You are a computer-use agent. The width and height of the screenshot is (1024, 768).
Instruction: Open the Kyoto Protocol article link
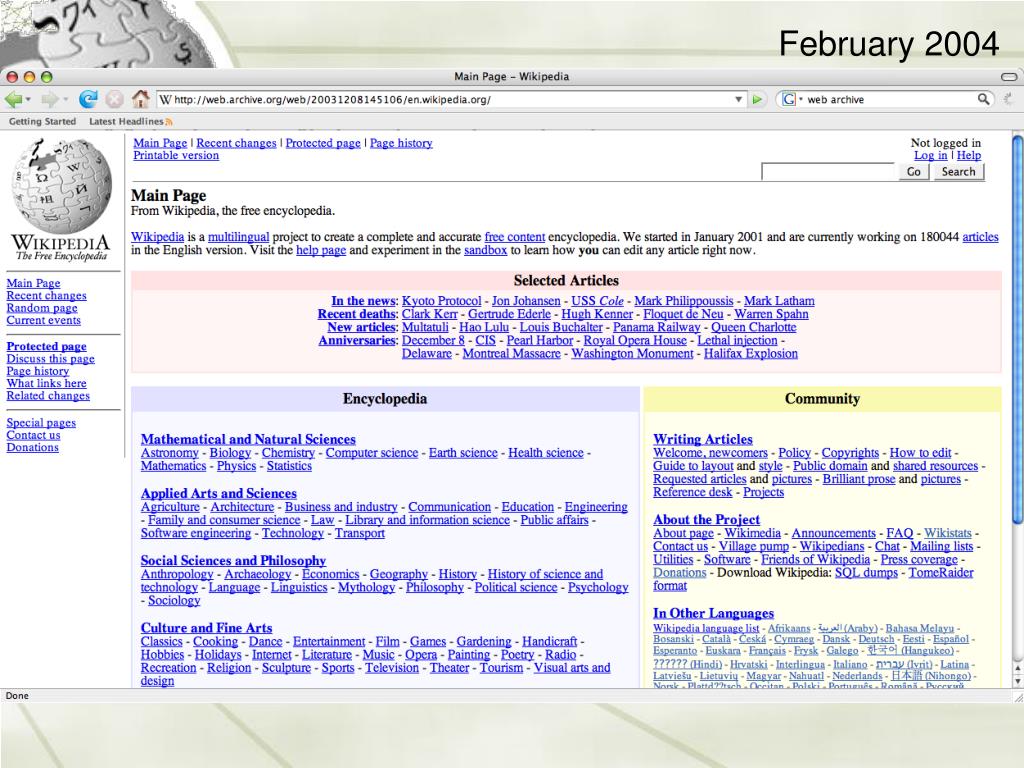click(441, 301)
